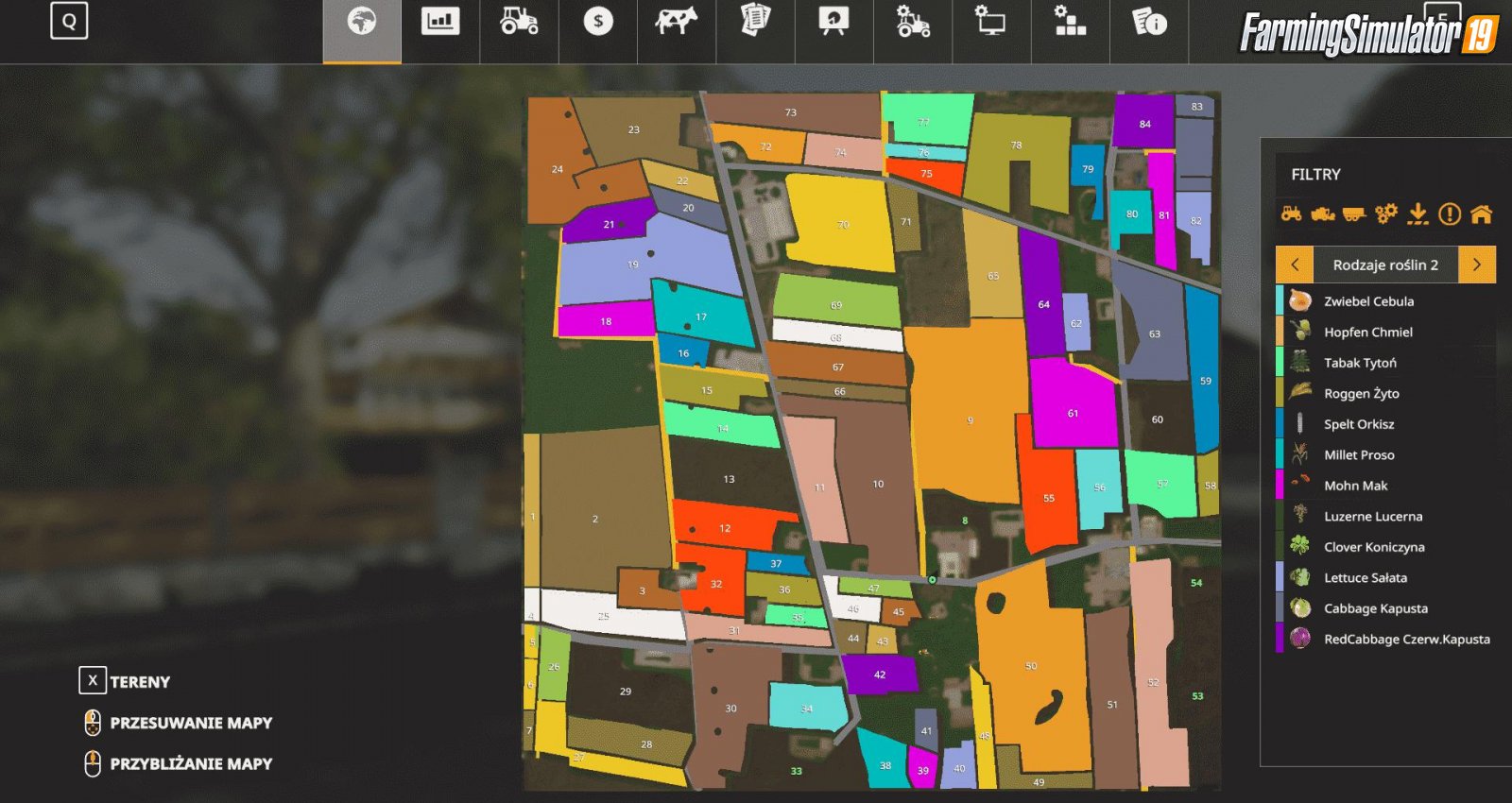The width and height of the screenshot is (1512, 803).
Task: Open the animals cow tab
Action: [676, 22]
